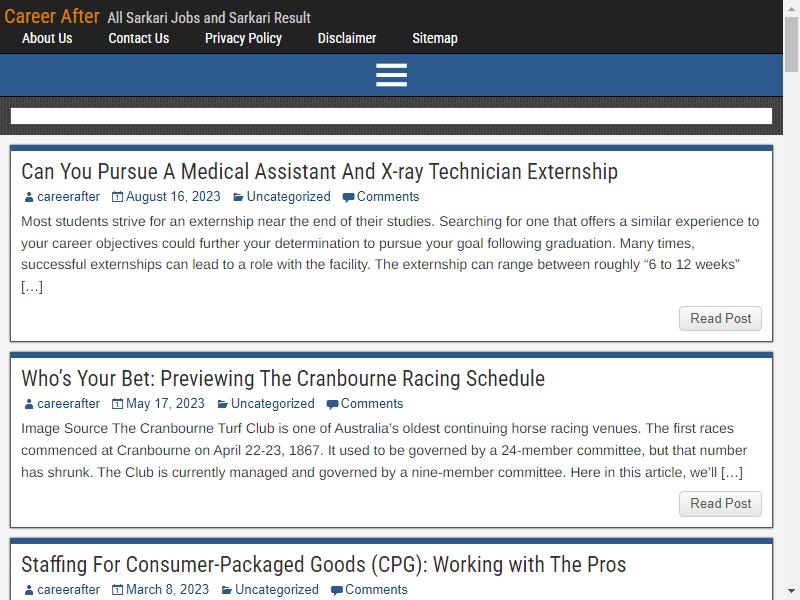Click the comment bubble icon in Medical Assistant post
This screenshot has height=600, width=800.
348,197
